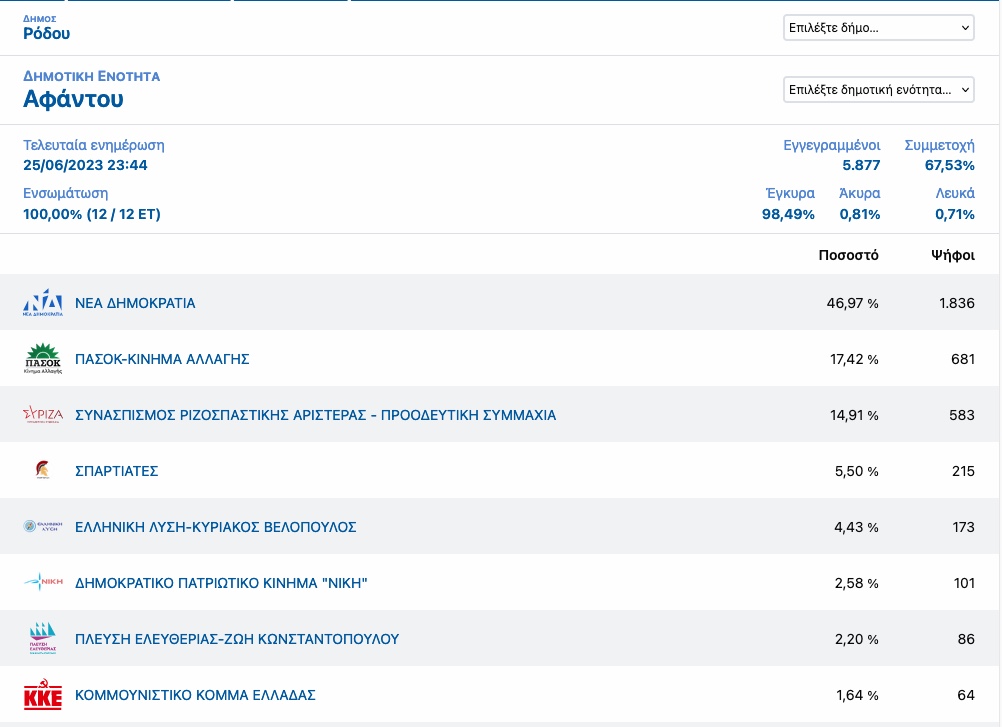
Task: Click the '1,64 %' percentage for KKE
Action: pyautogui.click(x=857, y=695)
